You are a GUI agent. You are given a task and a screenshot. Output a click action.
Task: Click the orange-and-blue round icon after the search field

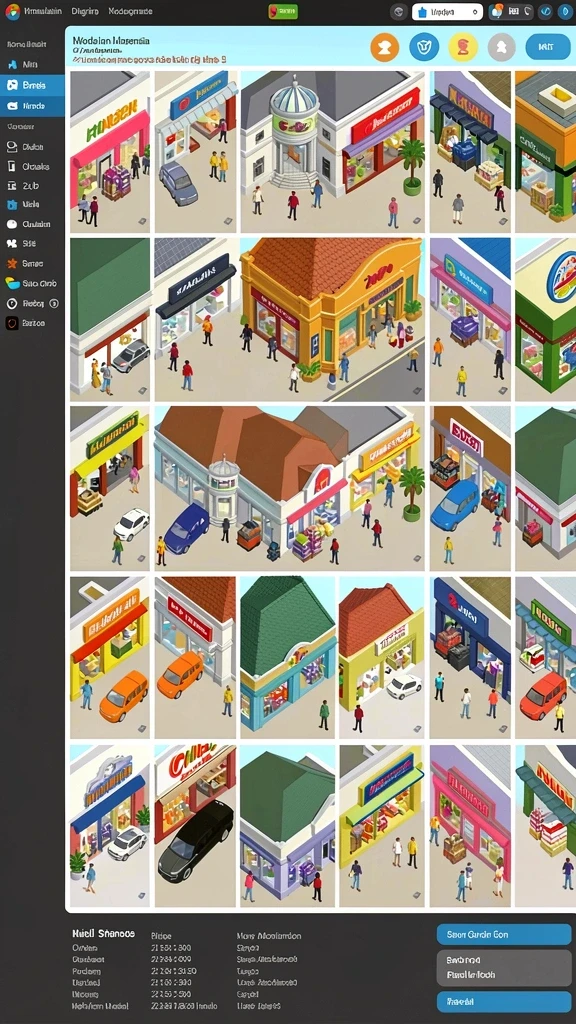(x=496, y=11)
